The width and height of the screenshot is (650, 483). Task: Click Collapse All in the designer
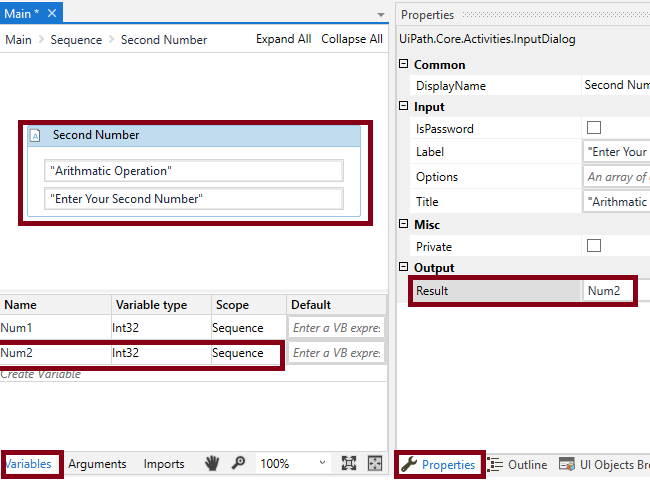click(x=352, y=39)
